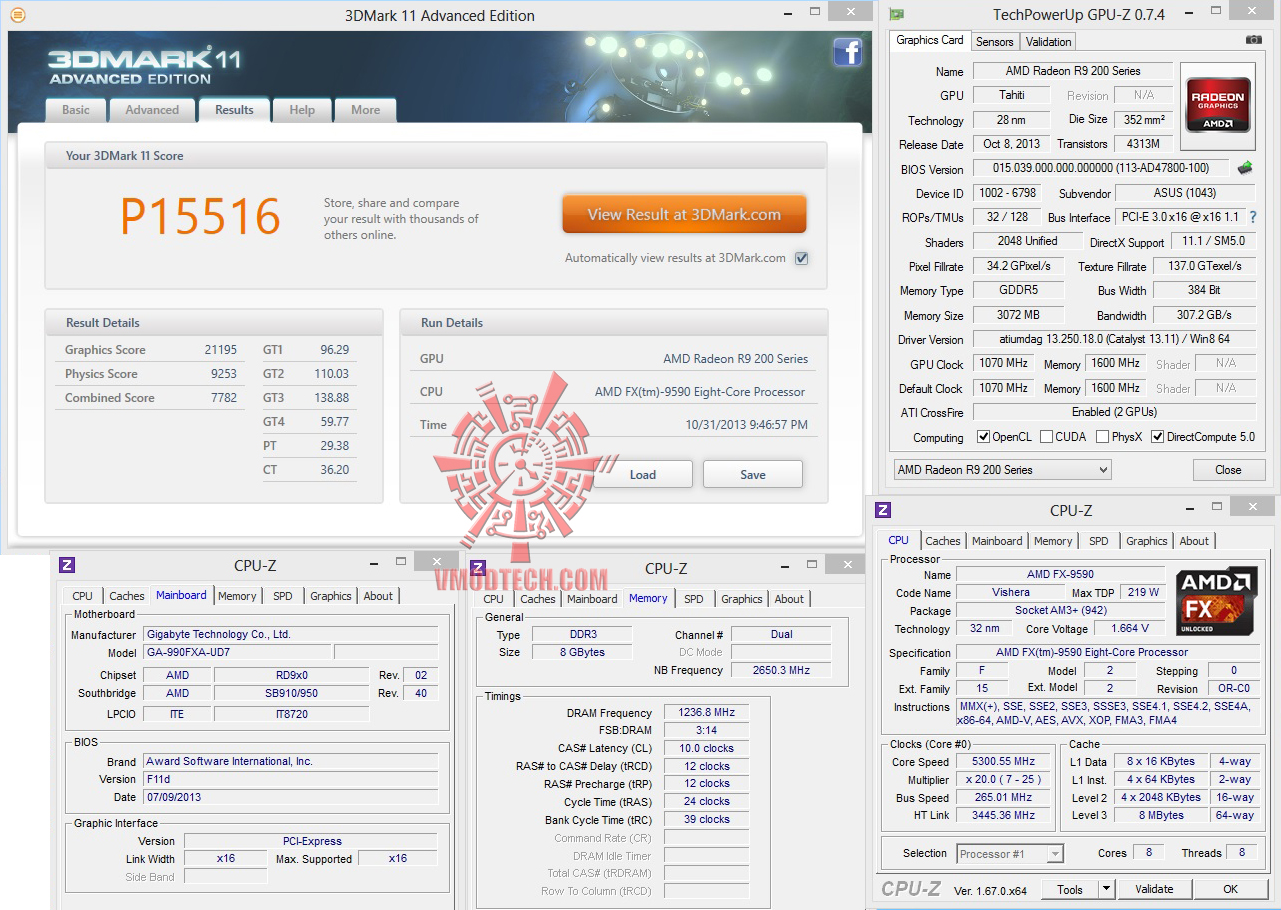Click the Tools button in CPU-Z
This screenshot has height=910, width=1281.
pos(1070,889)
